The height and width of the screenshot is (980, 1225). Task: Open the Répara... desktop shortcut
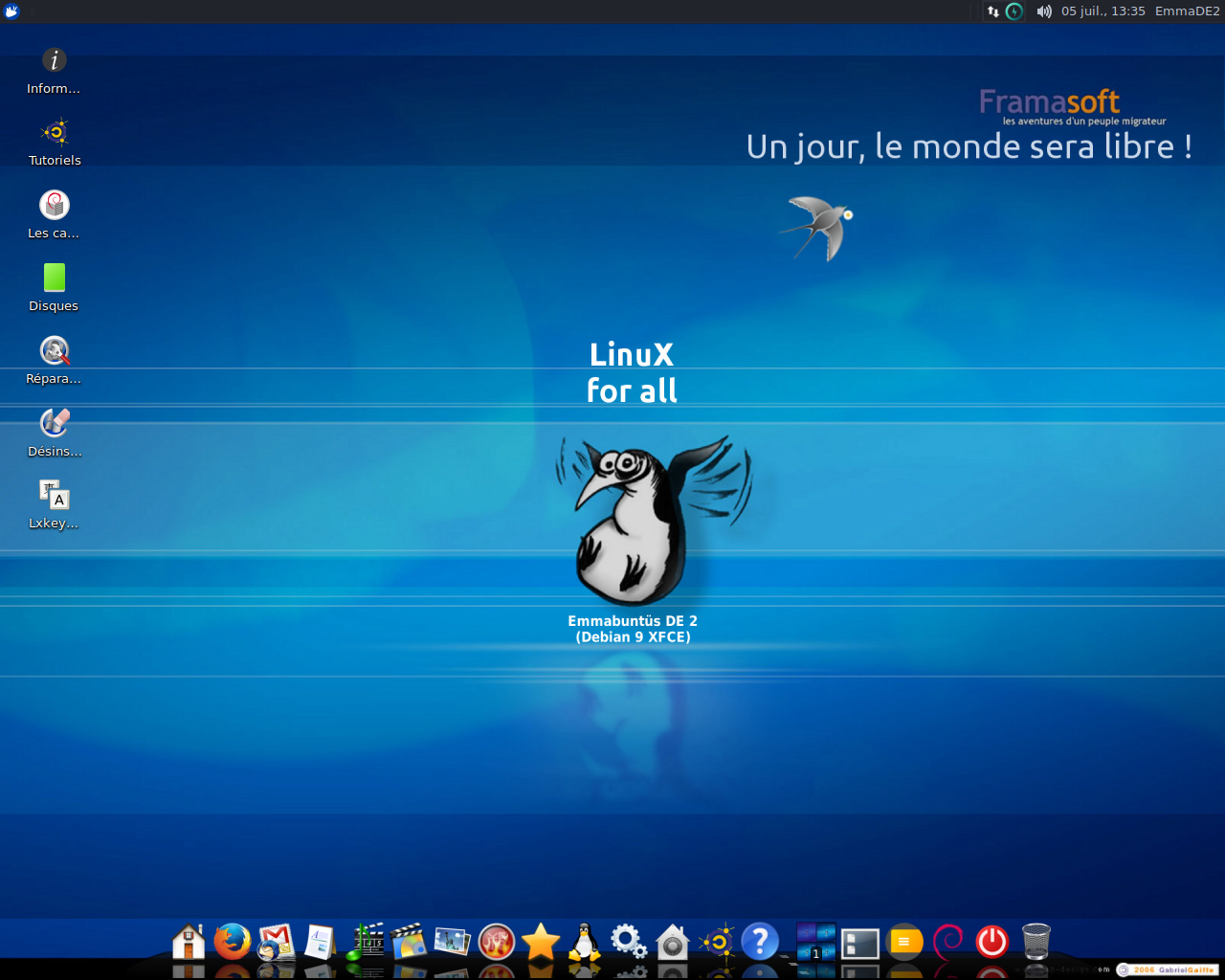pos(54,361)
